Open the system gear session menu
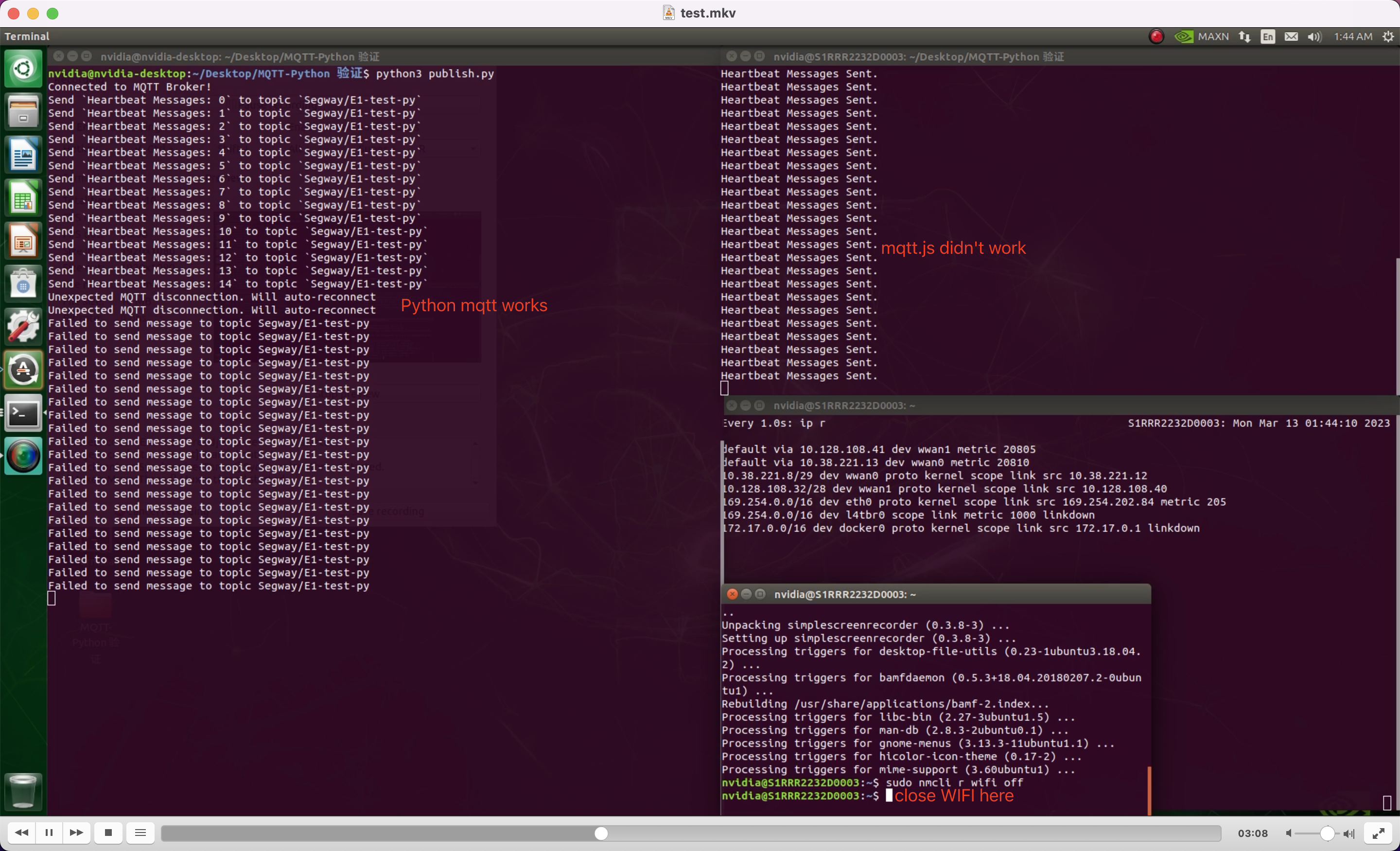Viewport: 1400px width, 851px height. click(x=1388, y=36)
